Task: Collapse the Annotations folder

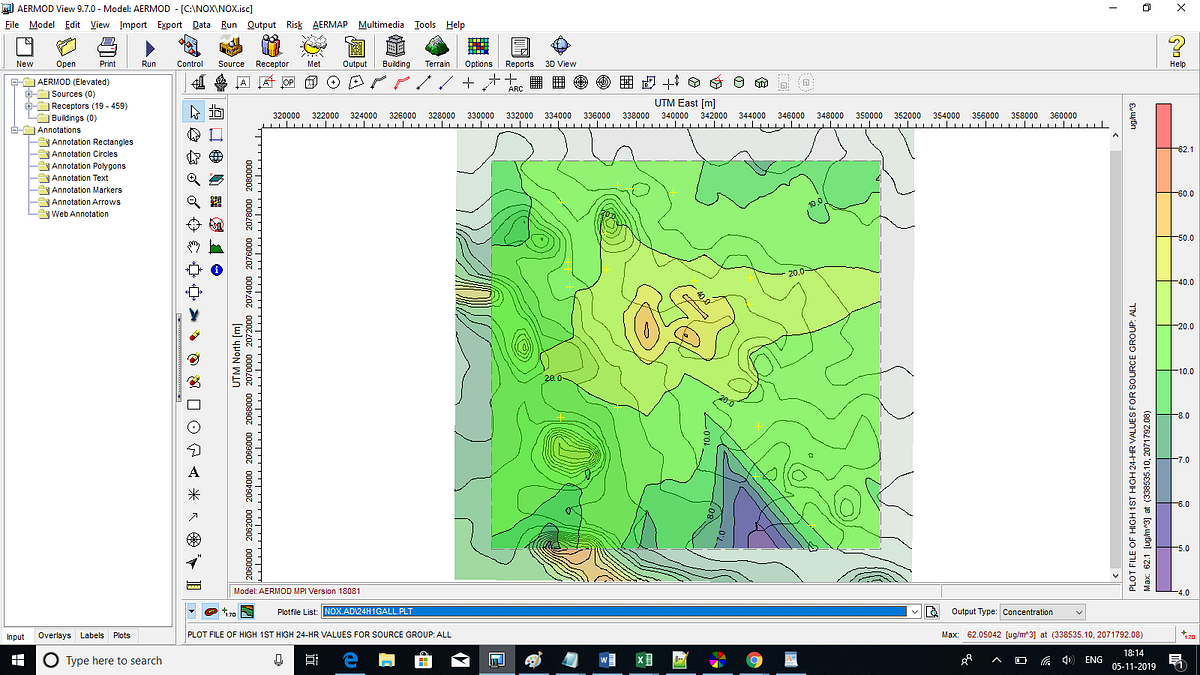Action: coord(13,129)
